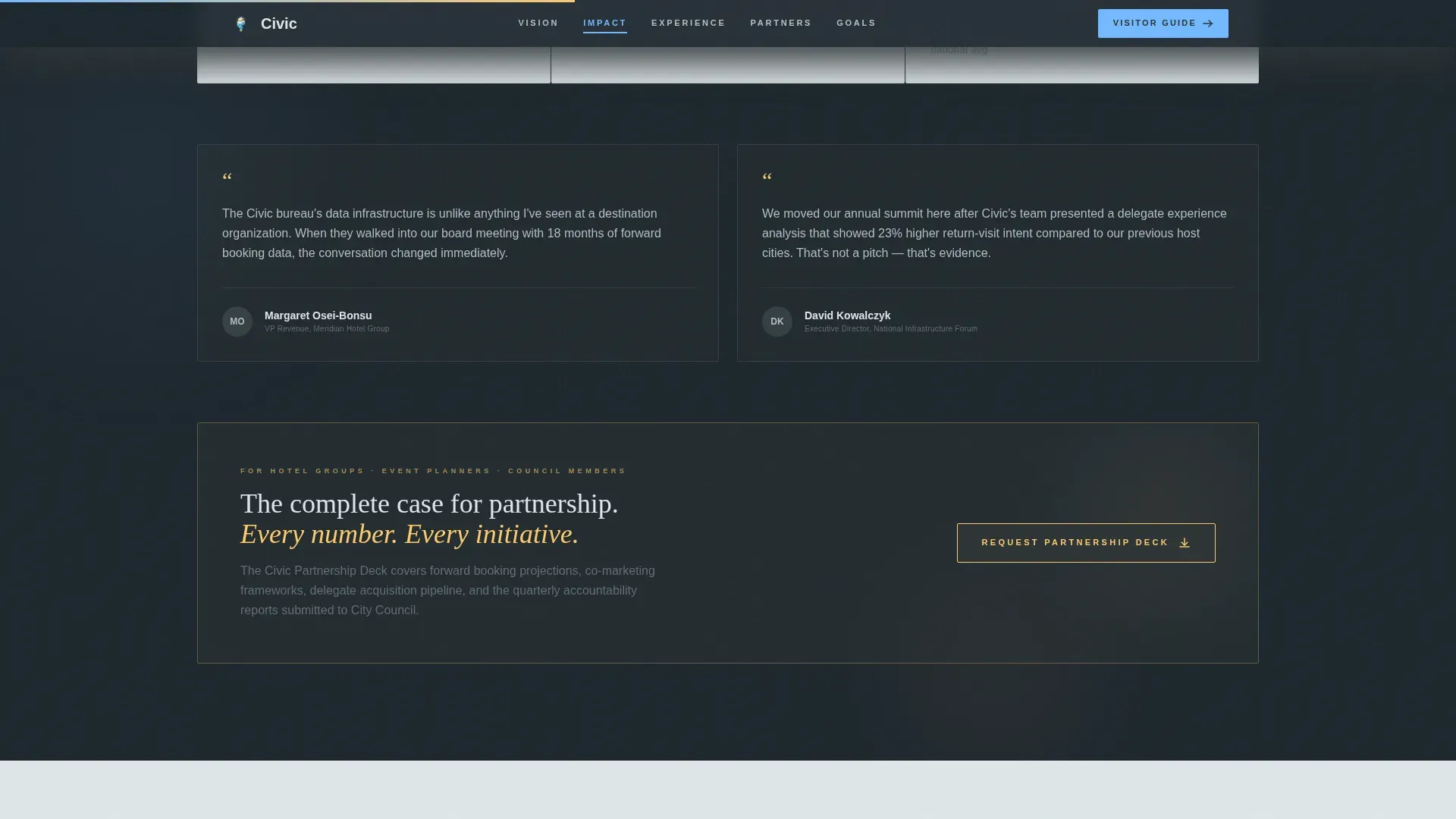Click the quote mark on Margaret's testimonial
Screen dimensions: 1456x819
click(x=227, y=179)
